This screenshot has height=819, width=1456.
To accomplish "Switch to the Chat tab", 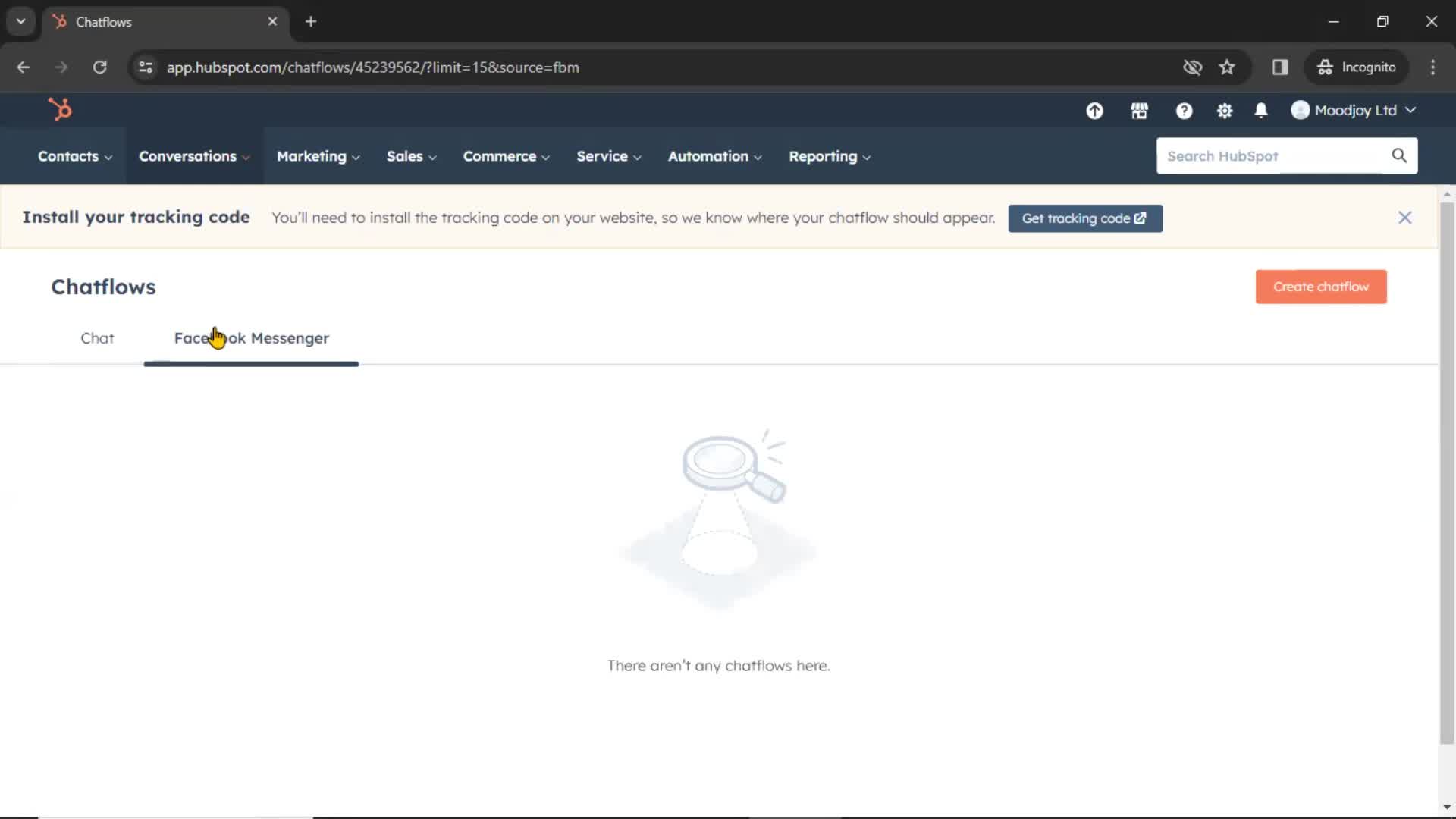I will (97, 338).
